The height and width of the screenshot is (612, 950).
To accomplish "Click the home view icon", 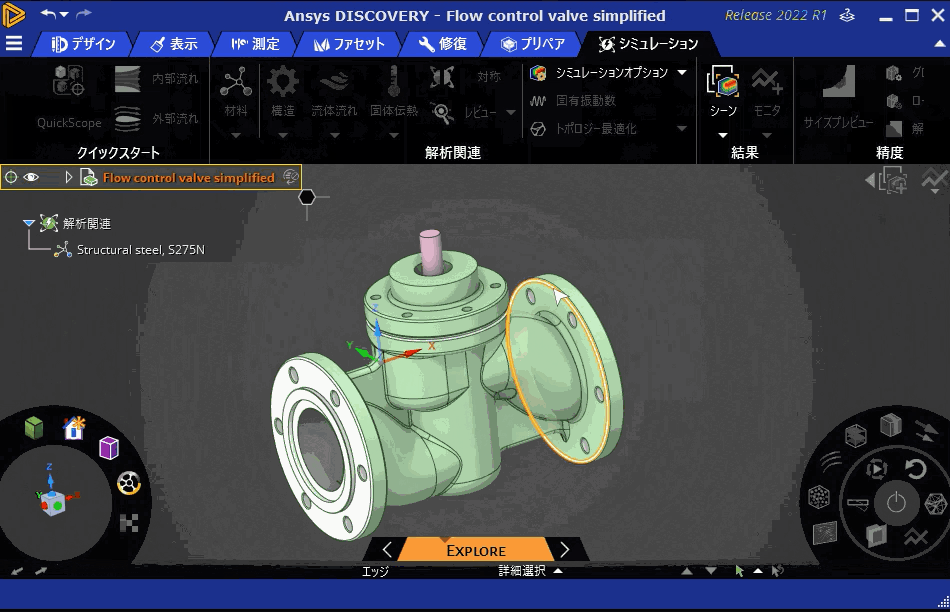I will coord(74,428).
